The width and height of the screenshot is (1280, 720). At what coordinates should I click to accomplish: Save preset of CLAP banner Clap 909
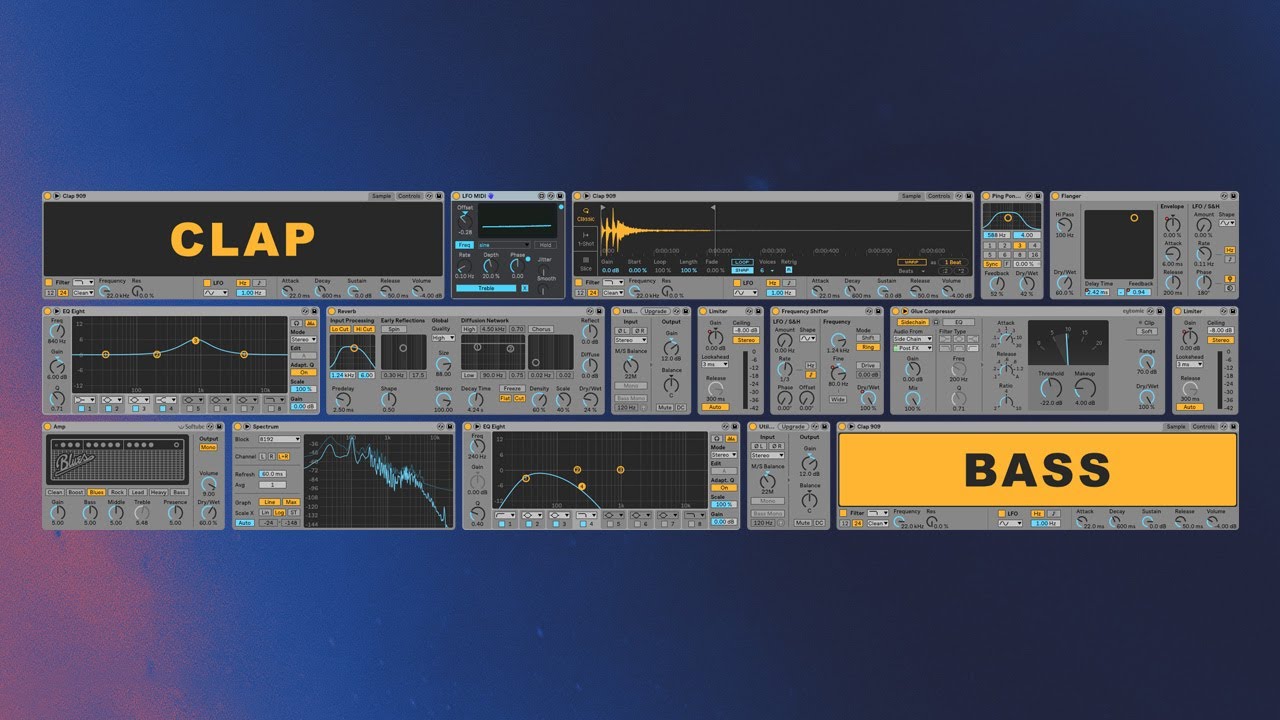(438, 196)
